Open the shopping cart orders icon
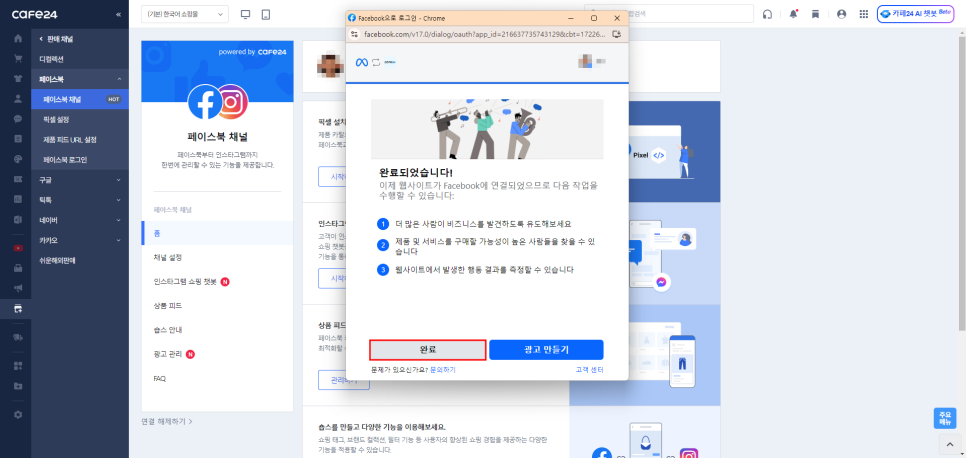Screen dimensions: 966x458 pyautogui.click(x=18, y=59)
